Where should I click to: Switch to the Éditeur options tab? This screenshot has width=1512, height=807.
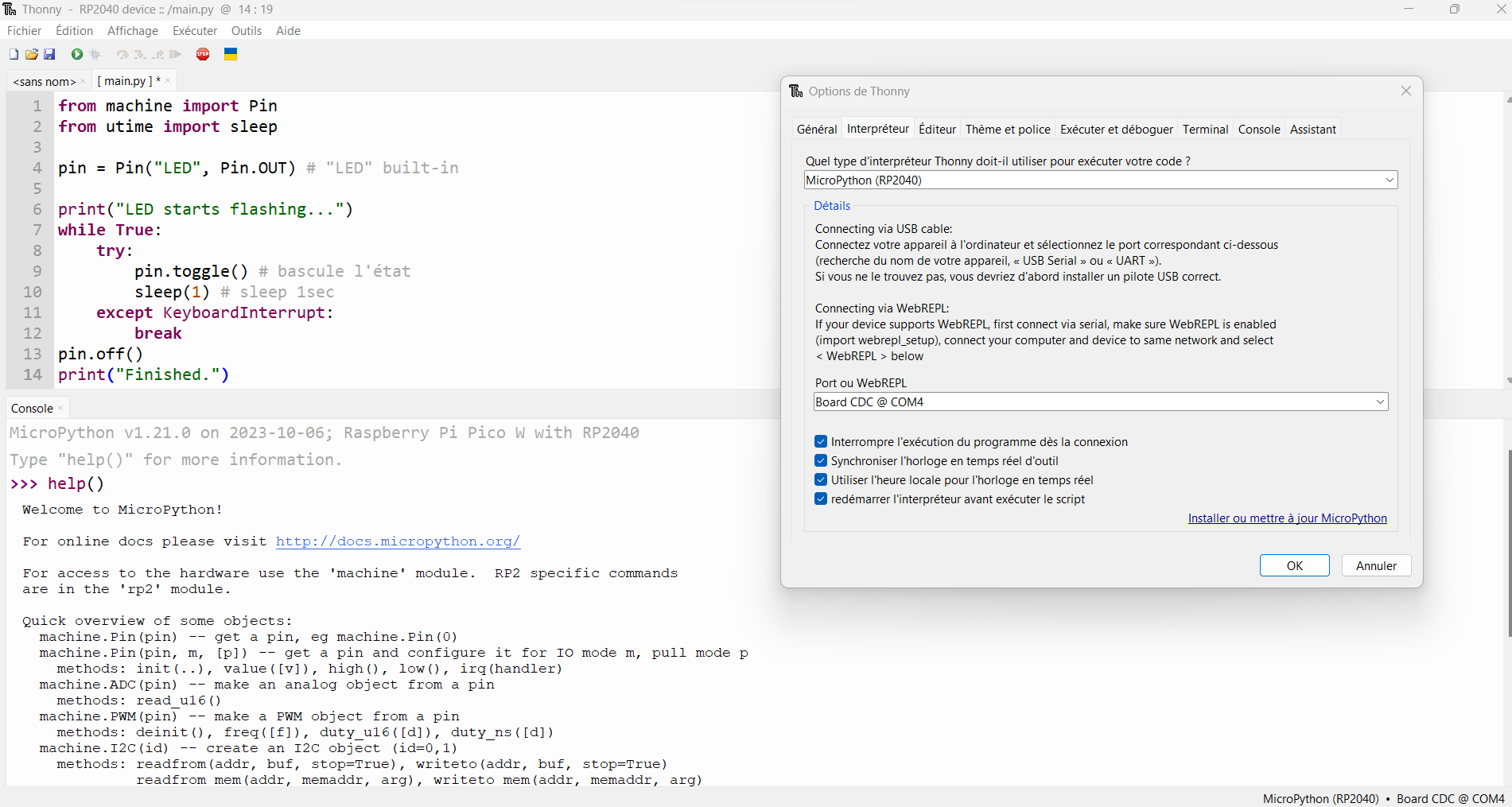click(x=937, y=129)
